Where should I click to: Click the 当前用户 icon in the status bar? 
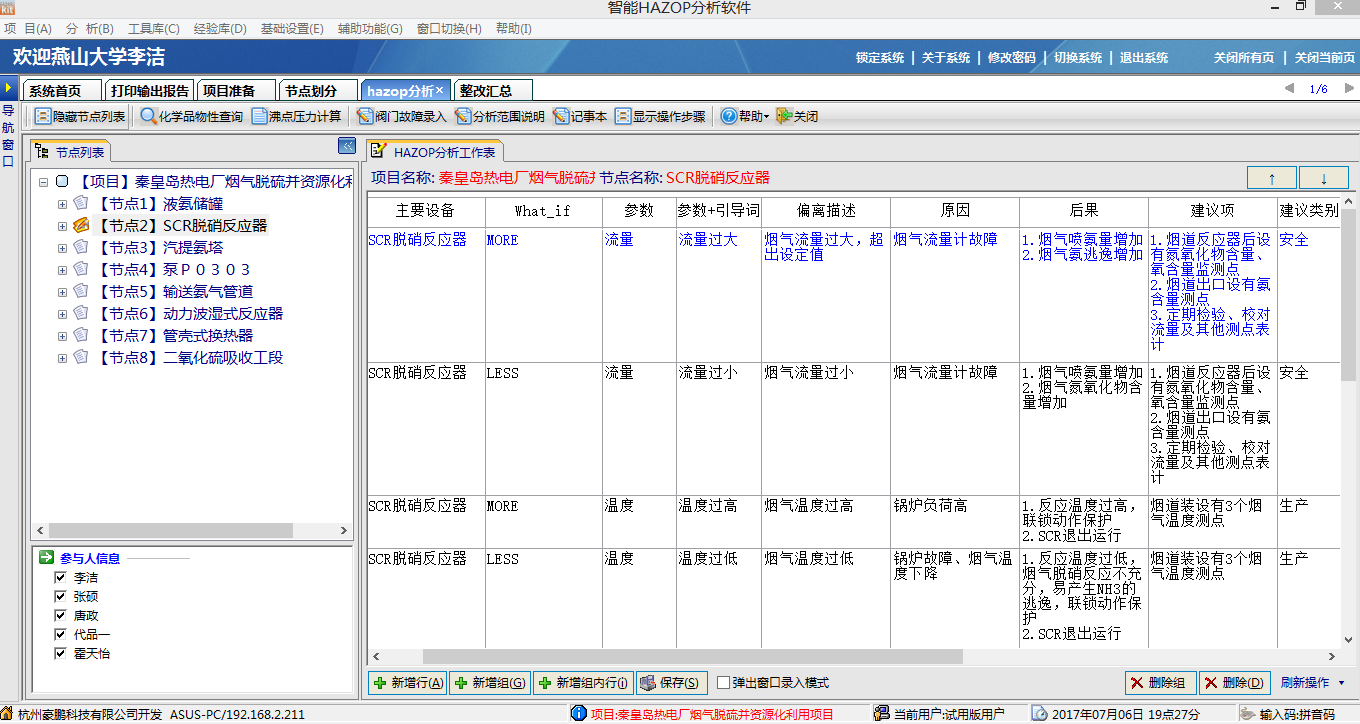[x=881, y=714]
